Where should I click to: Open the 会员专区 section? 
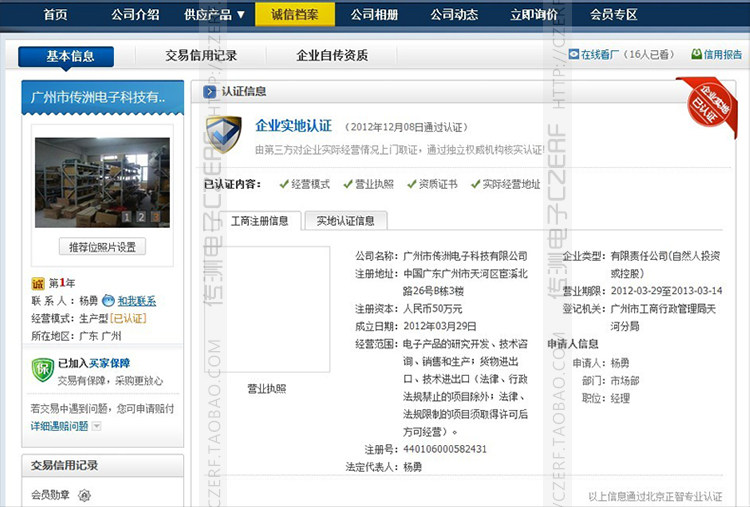[x=614, y=14]
